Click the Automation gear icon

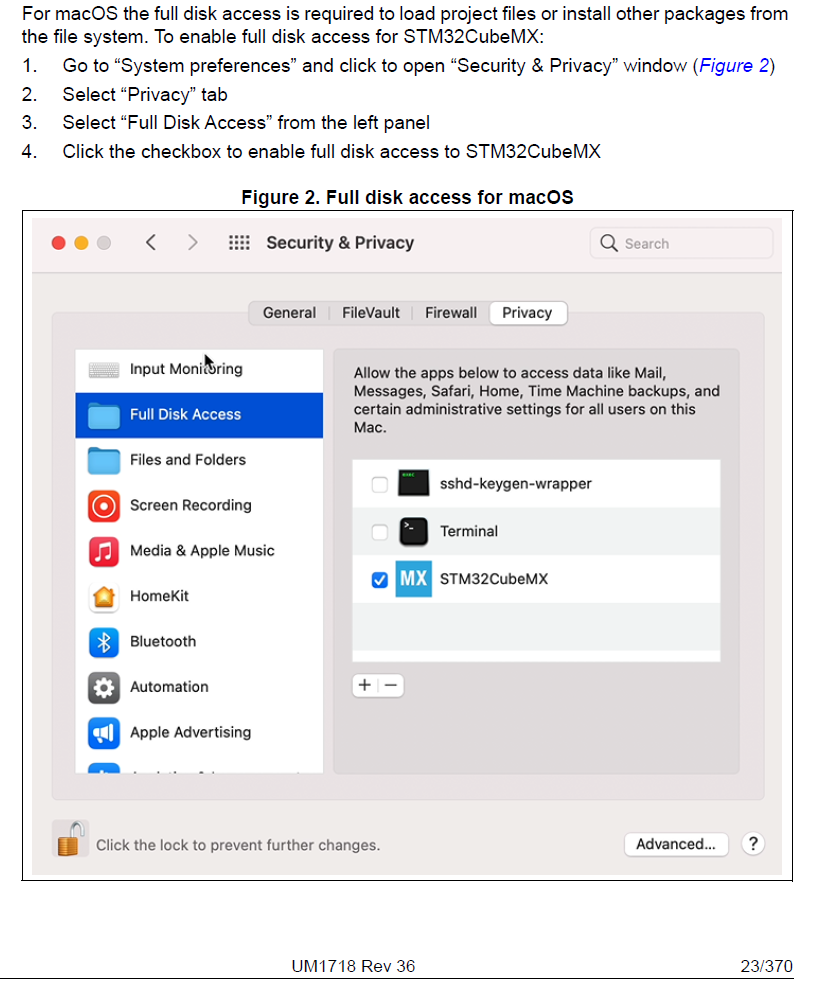click(104, 688)
